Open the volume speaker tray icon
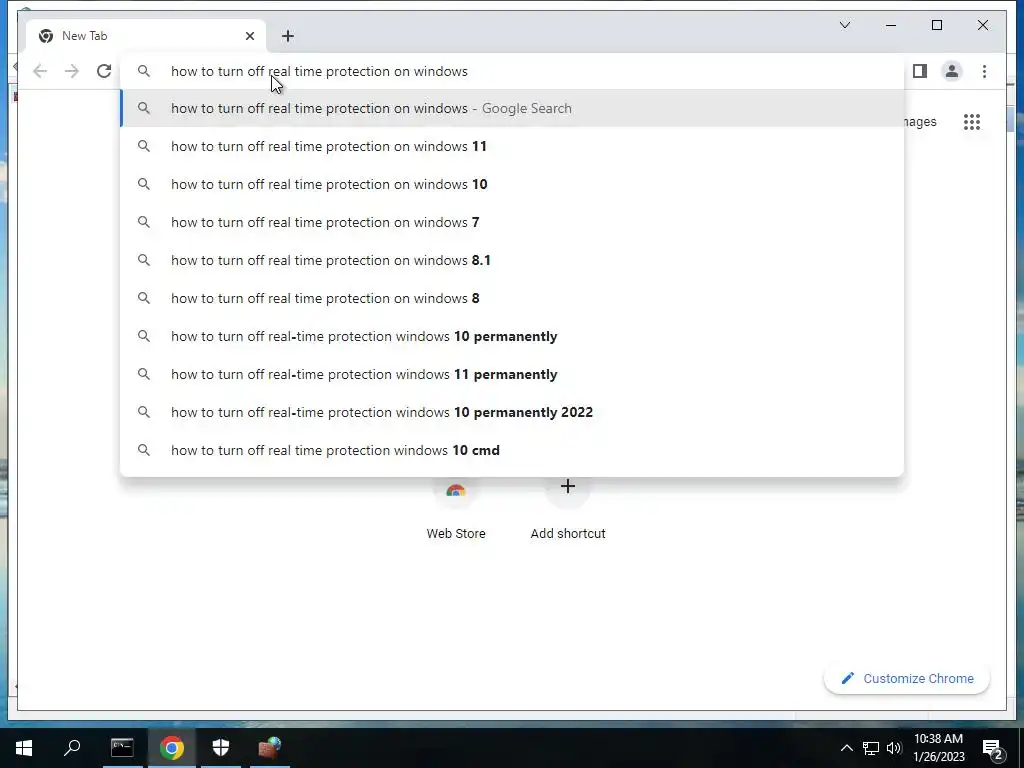Screen dimensions: 1024x768 894,748
